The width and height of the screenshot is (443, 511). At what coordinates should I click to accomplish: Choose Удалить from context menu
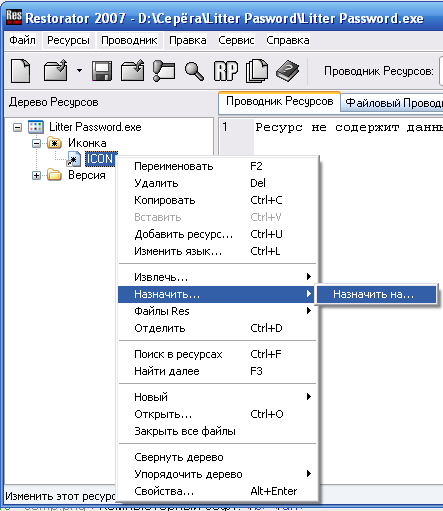point(217,183)
